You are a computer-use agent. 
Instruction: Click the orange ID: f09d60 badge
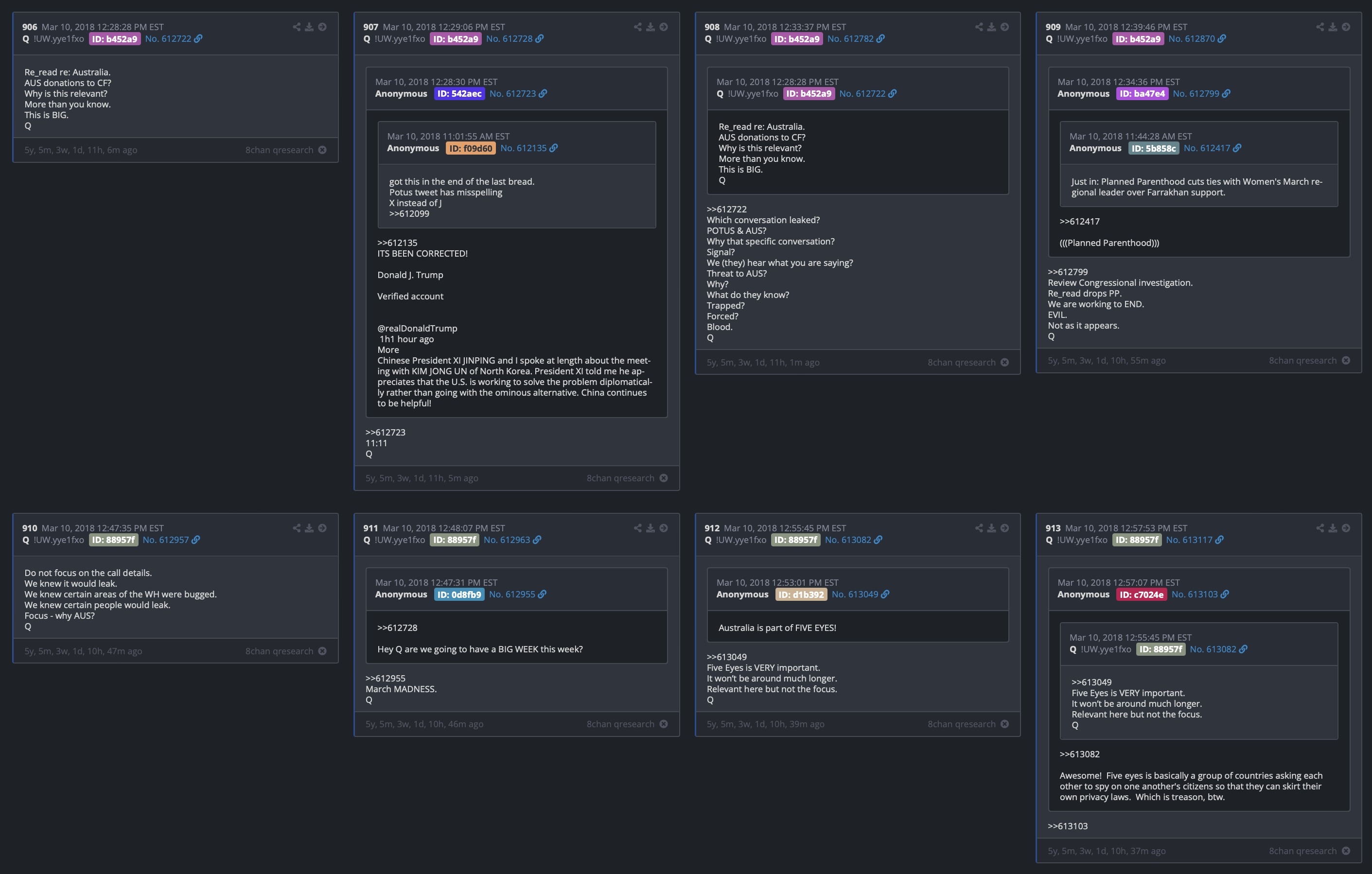pyautogui.click(x=471, y=148)
